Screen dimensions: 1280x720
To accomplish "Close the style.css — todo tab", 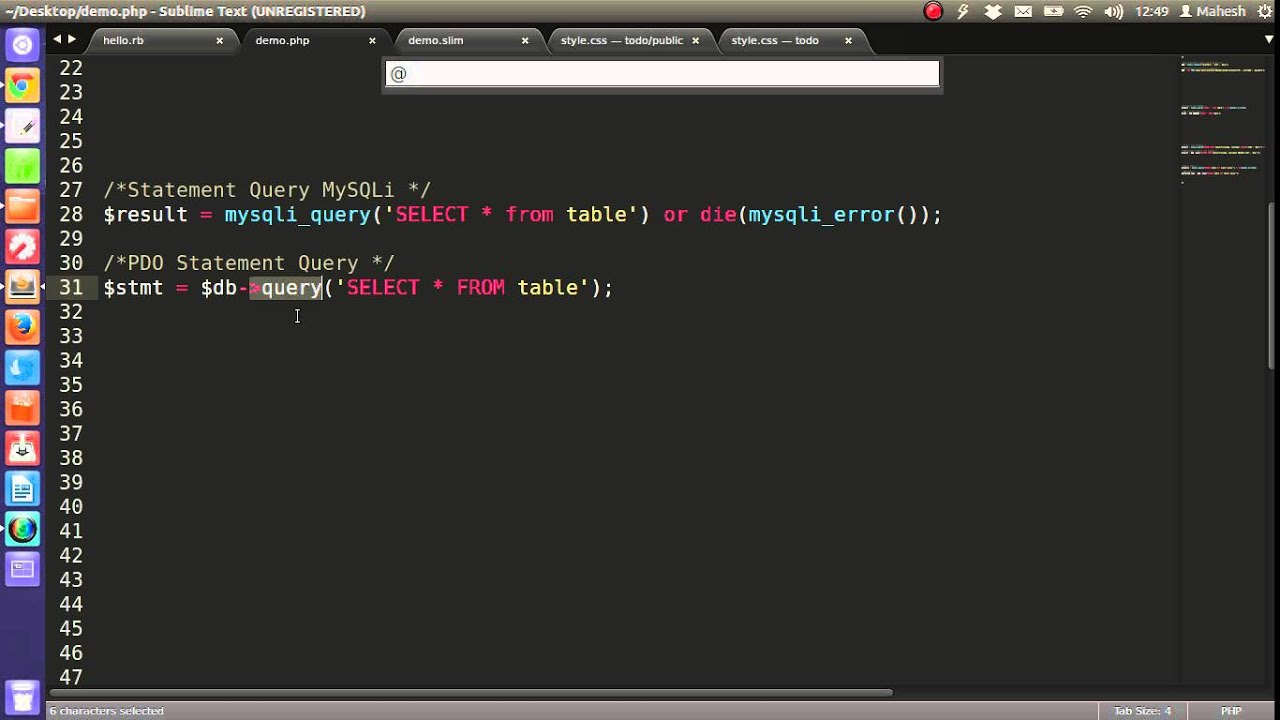I will pyautogui.click(x=848, y=41).
